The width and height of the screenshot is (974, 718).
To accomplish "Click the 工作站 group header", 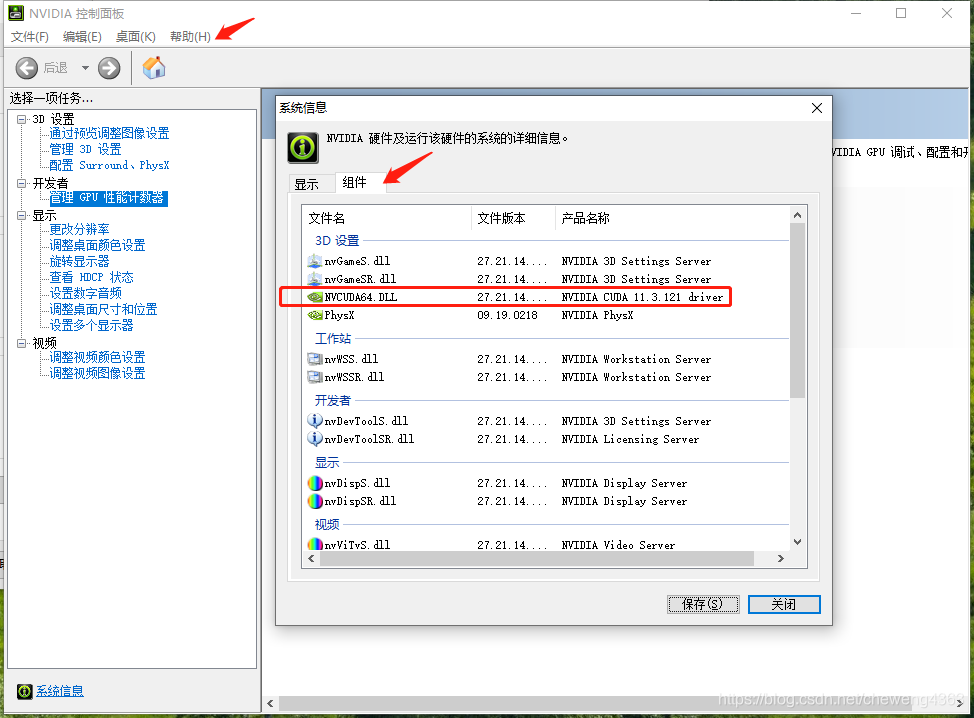I will (333, 339).
